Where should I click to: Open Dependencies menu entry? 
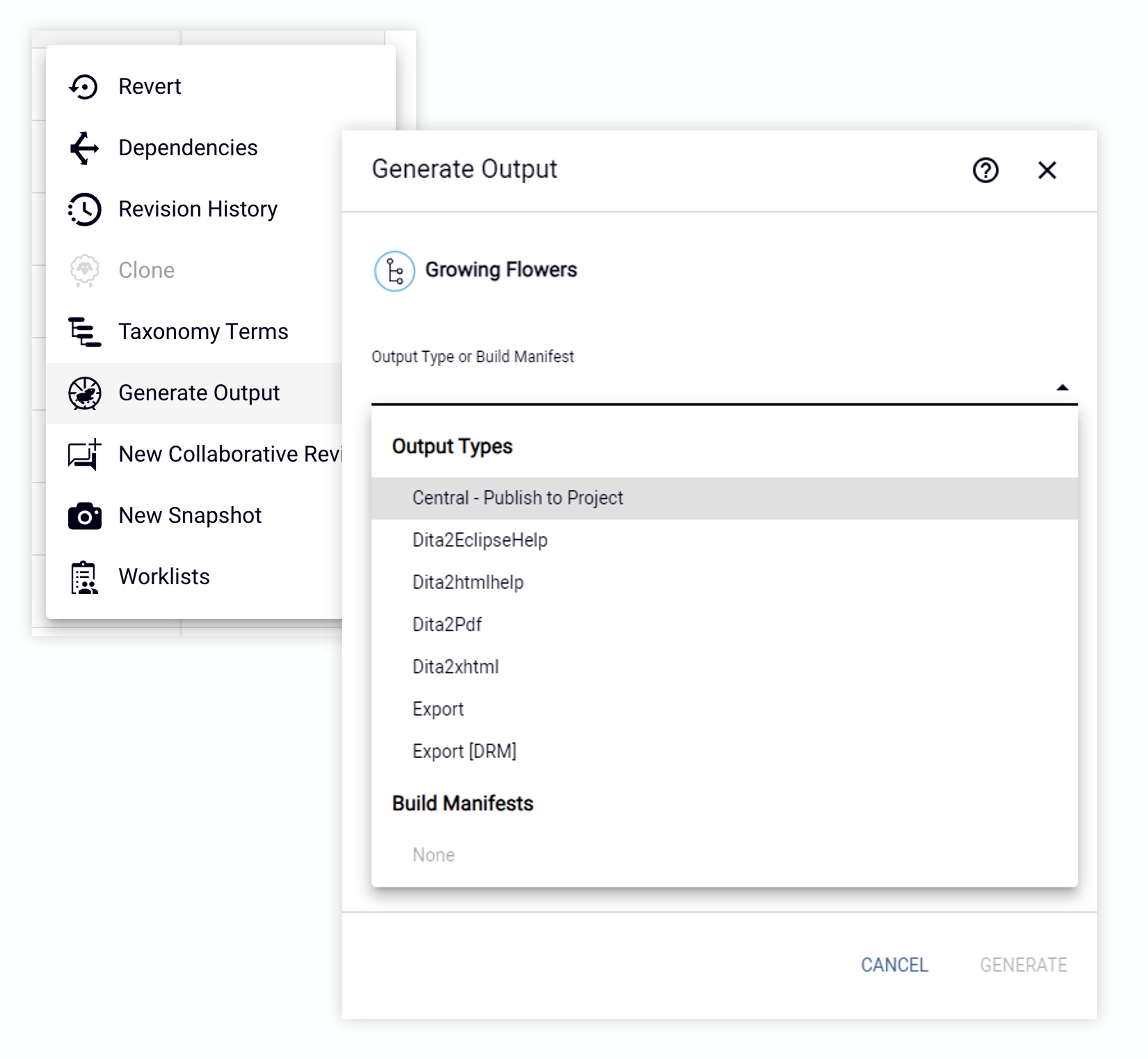(x=194, y=148)
